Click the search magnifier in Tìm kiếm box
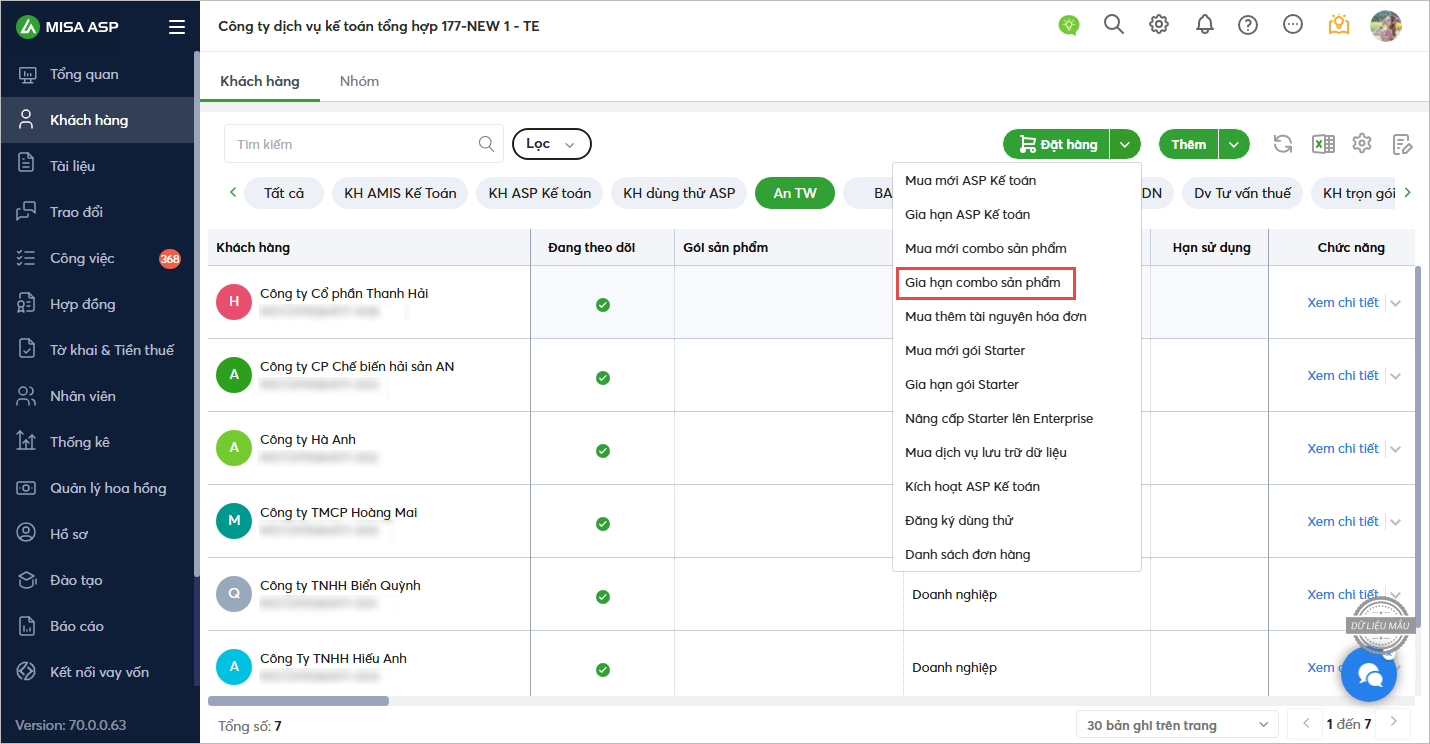This screenshot has height=744, width=1430. point(486,144)
